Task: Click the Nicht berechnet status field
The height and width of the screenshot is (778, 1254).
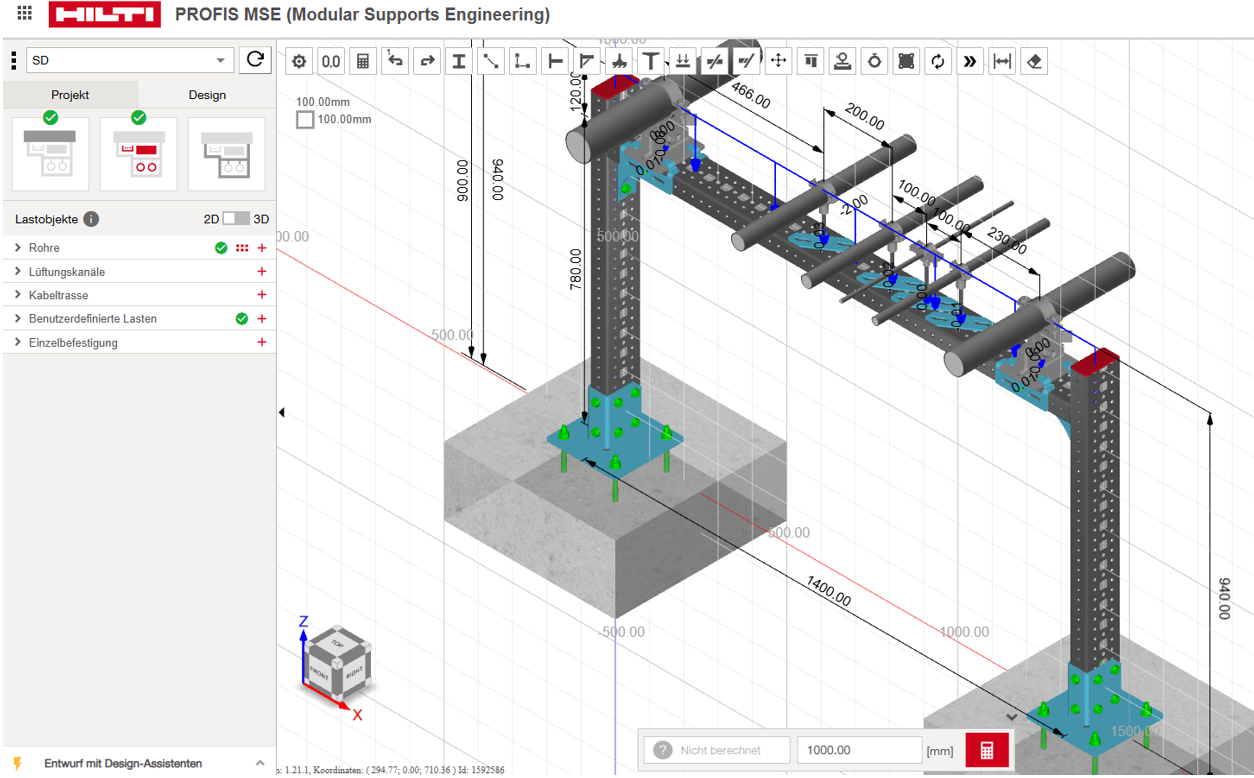Action: [x=717, y=750]
